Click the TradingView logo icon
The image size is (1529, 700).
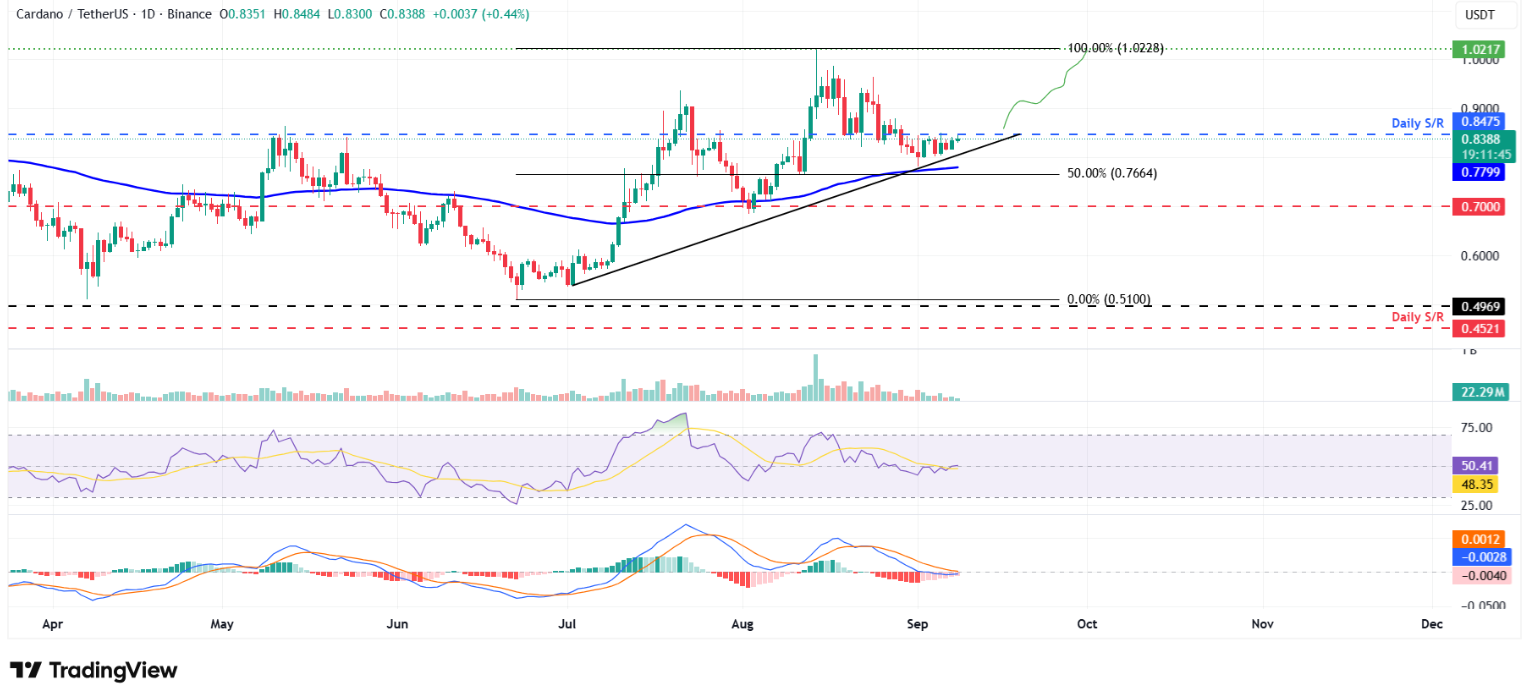[26, 670]
